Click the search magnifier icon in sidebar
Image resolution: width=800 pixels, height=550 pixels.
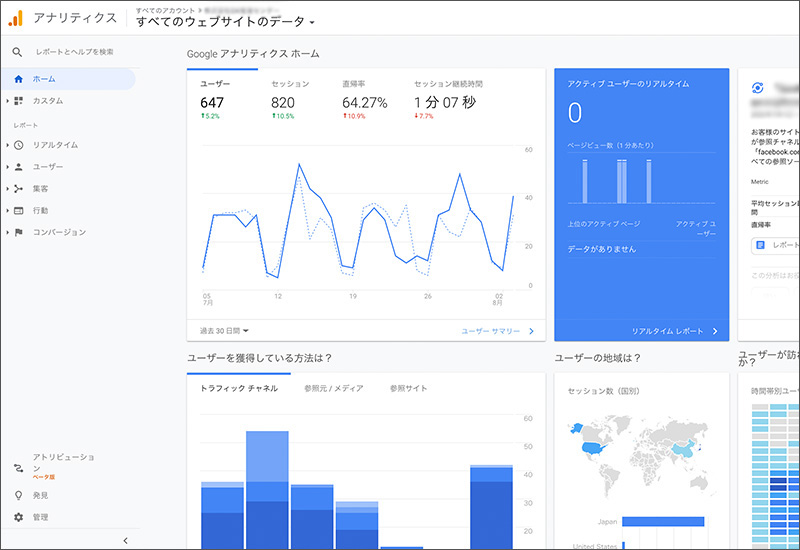pyautogui.click(x=17, y=52)
